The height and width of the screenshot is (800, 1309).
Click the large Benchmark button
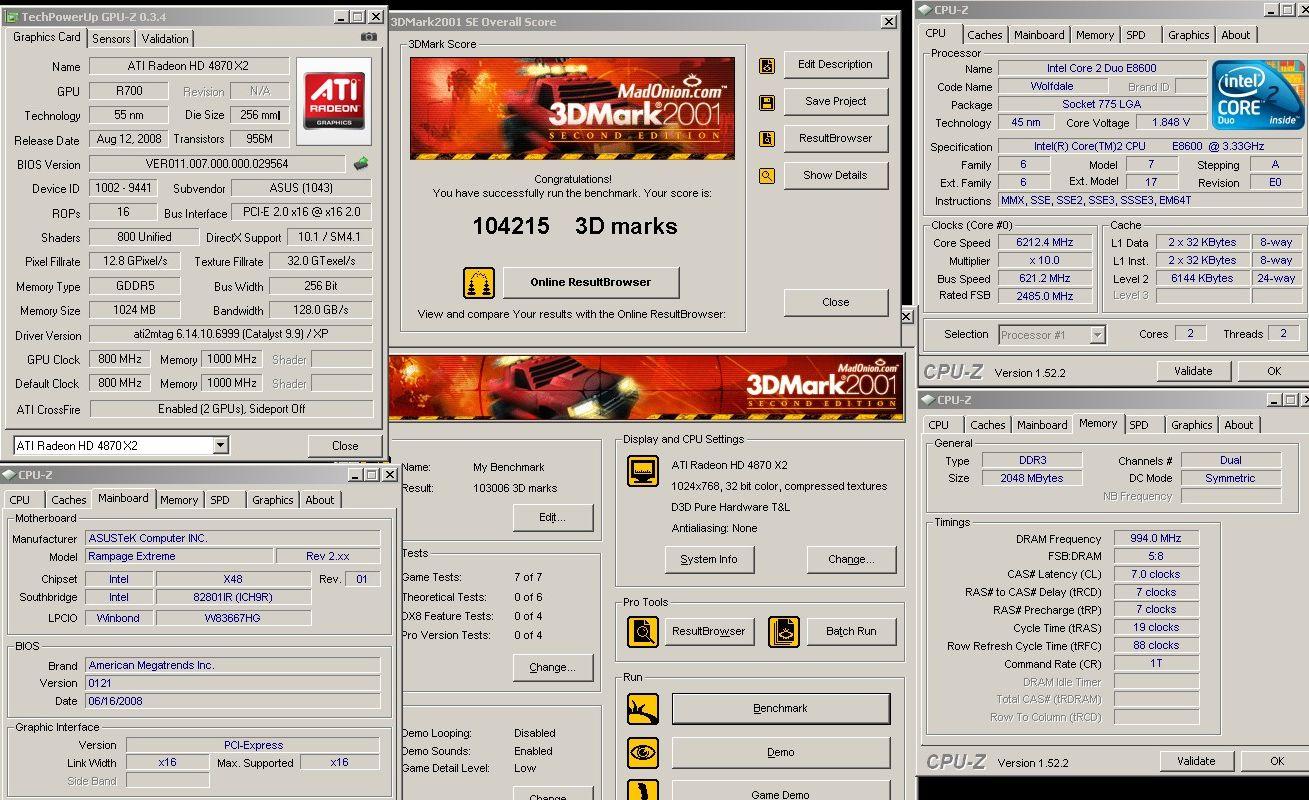[780, 709]
